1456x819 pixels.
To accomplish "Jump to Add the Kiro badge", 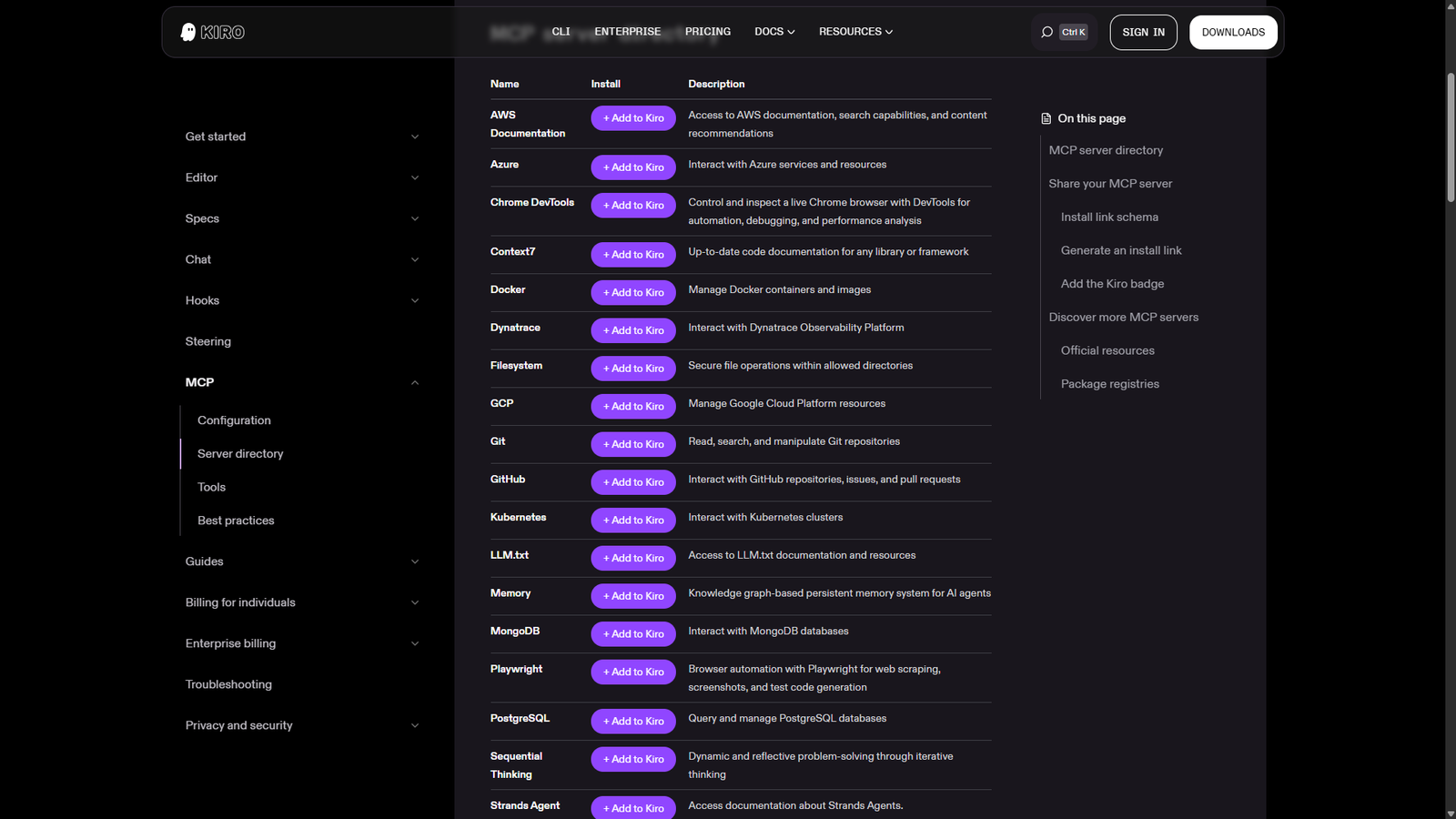I will (x=1112, y=284).
